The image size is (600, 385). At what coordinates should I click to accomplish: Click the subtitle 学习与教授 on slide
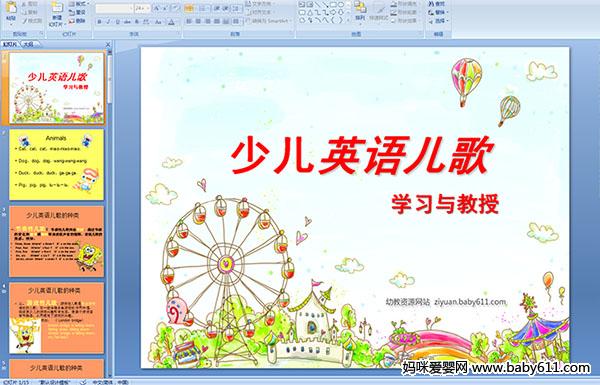coord(445,204)
